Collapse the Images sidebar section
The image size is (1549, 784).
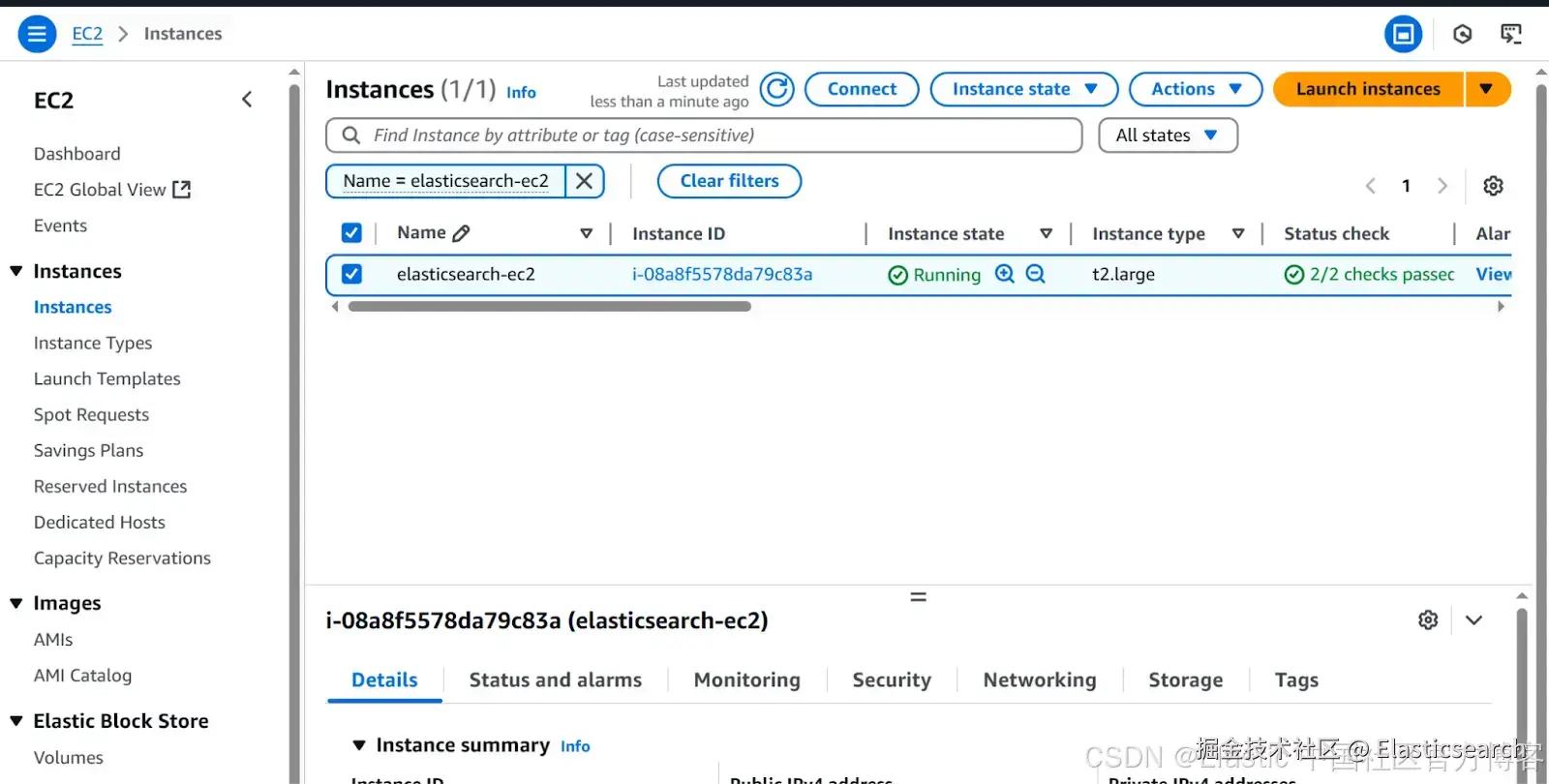(16, 603)
